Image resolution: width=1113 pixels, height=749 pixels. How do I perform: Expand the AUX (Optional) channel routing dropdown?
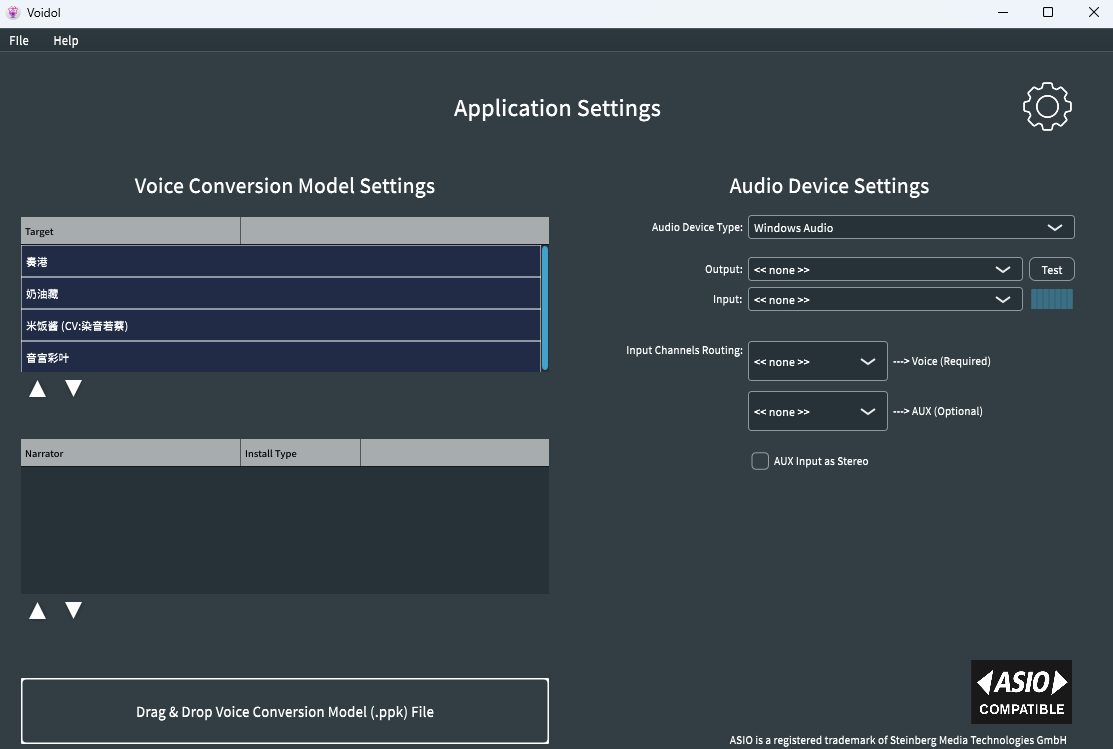pos(817,411)
